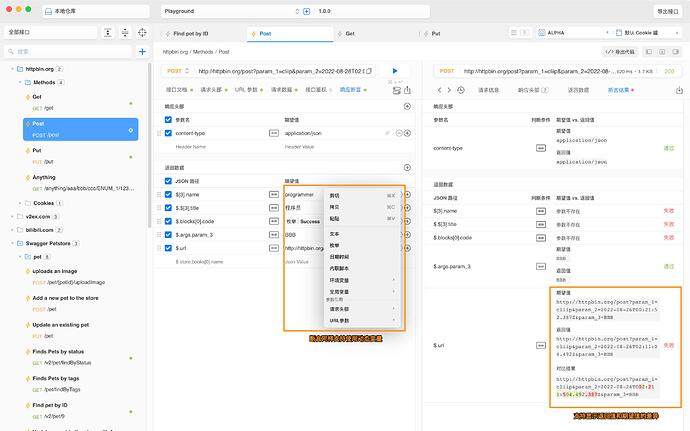Open the POST method dropdown

click(x=177, y=71)
